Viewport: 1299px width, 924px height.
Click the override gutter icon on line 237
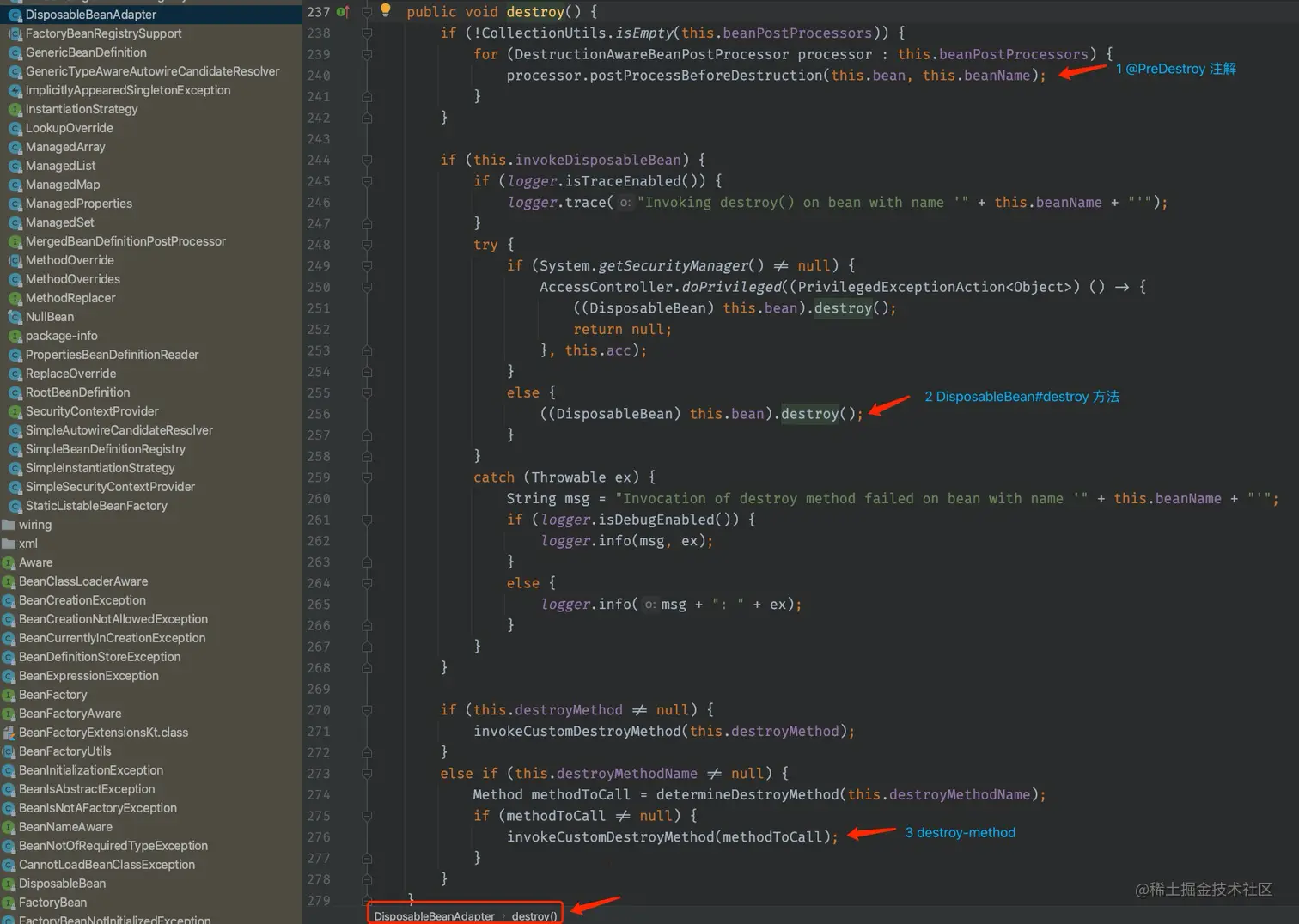click(x=342, y=11)
